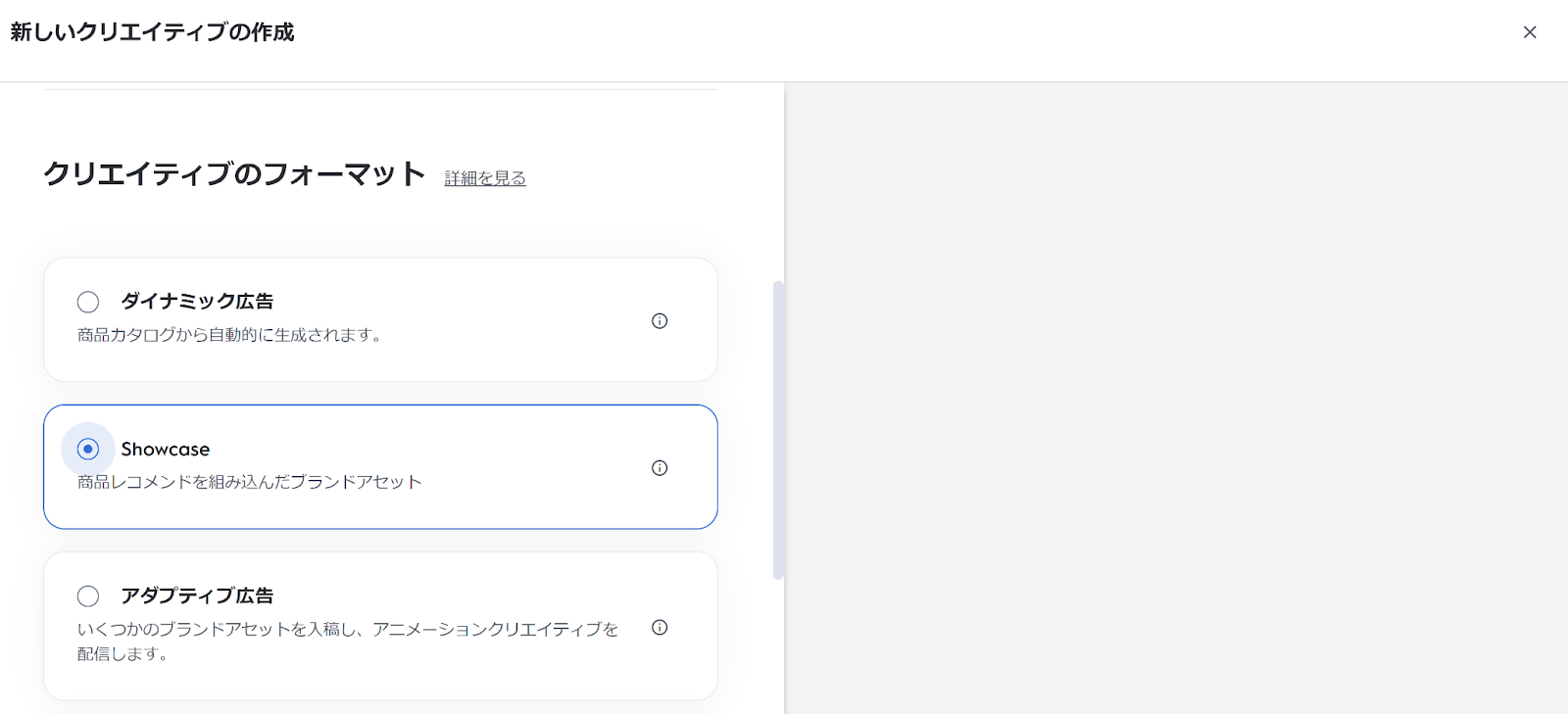Click the 商品カタログから自動的に生成されます description
Image resolution: width=1568 pixels, height=714 pixels.
pyautogui.click(x=229, y=335)
